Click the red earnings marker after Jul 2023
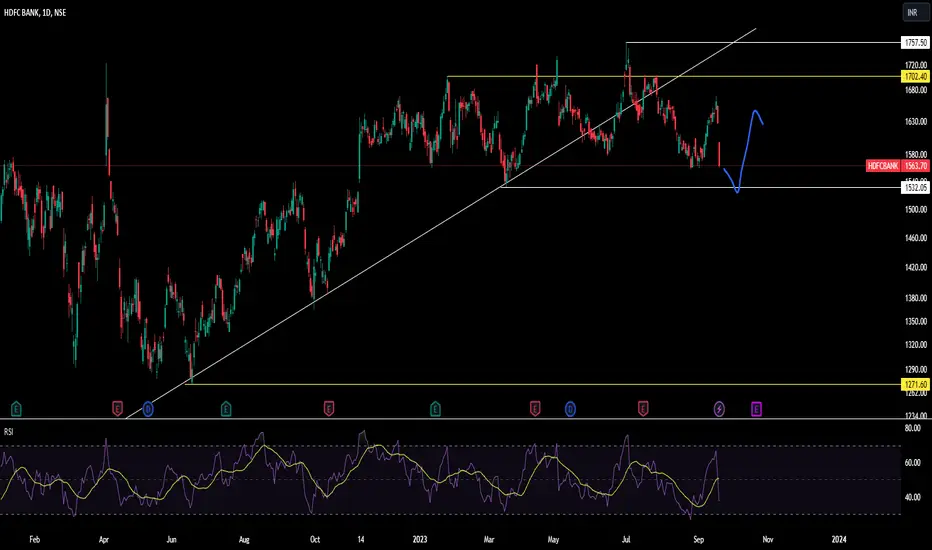Image resolution: width=932 pixels, height=550 pixels. [x=643, y=408]
